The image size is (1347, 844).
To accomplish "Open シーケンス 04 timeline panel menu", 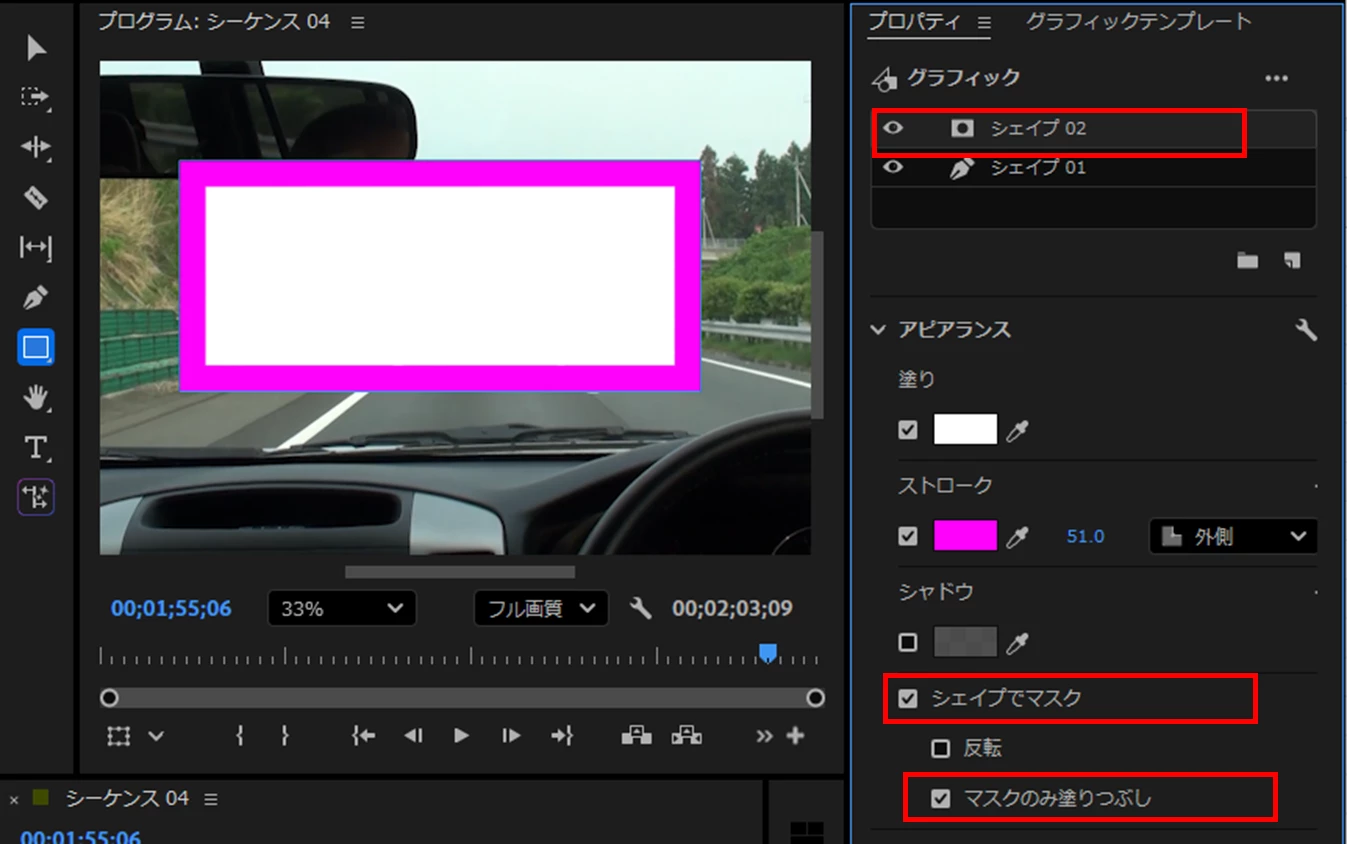I will tap(211, 799).
